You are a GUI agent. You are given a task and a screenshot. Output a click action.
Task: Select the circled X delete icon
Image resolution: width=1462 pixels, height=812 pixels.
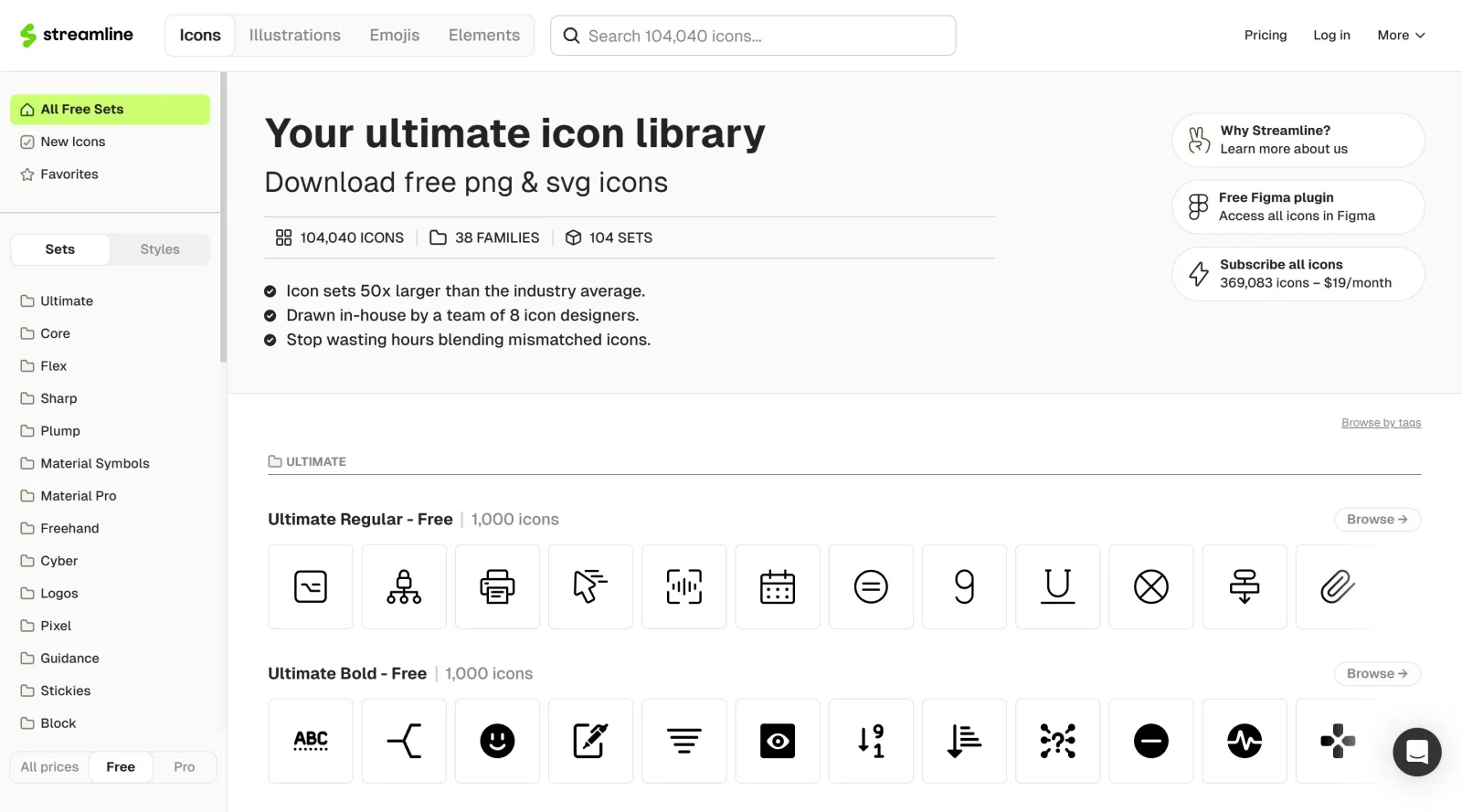[x=1151, y=586]
